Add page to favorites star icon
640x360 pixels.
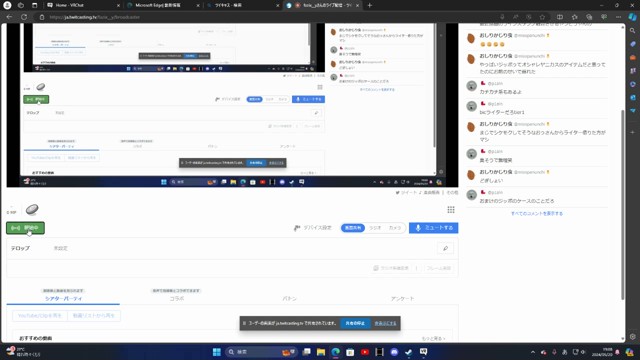pyautogui.click(x=542, y=17)
